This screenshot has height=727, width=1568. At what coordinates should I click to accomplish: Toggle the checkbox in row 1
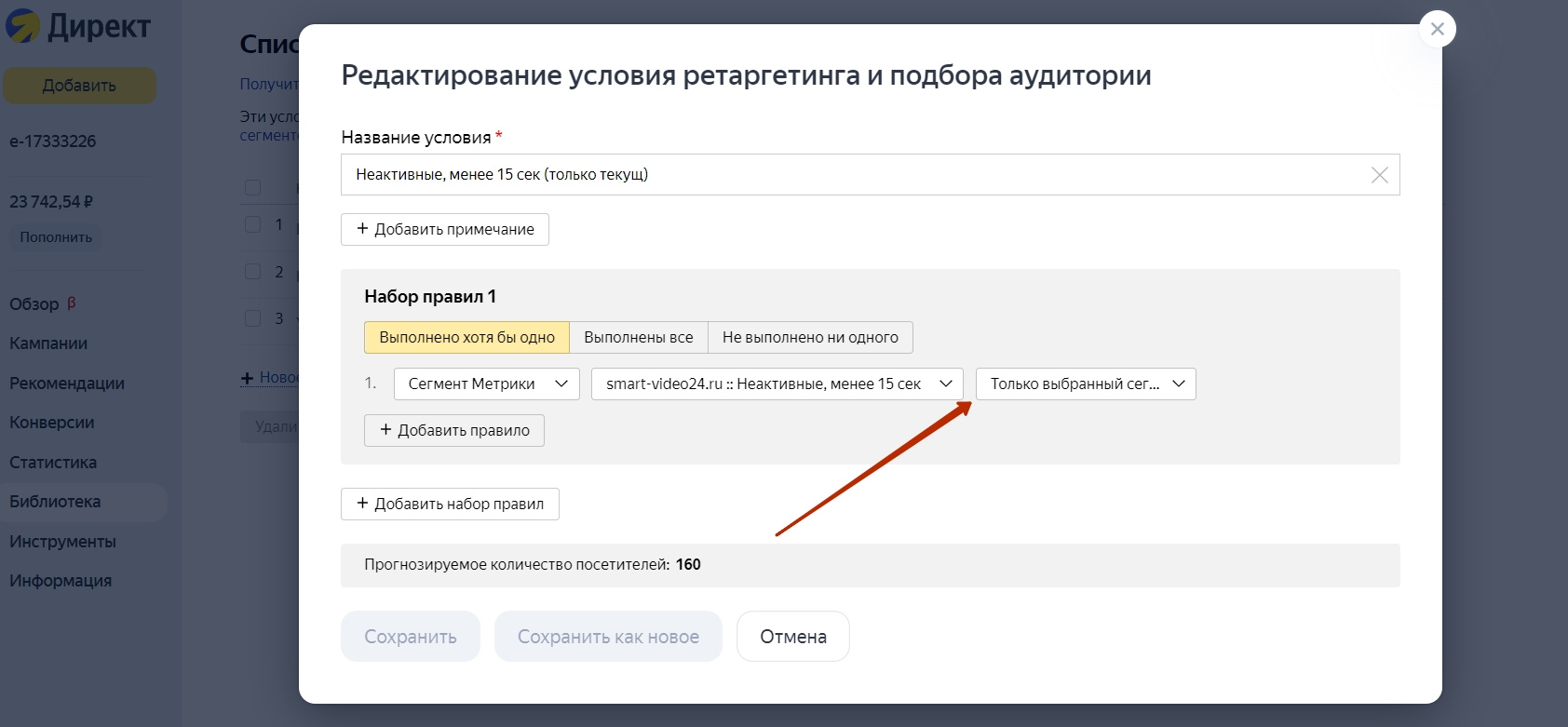click(252, 224)
